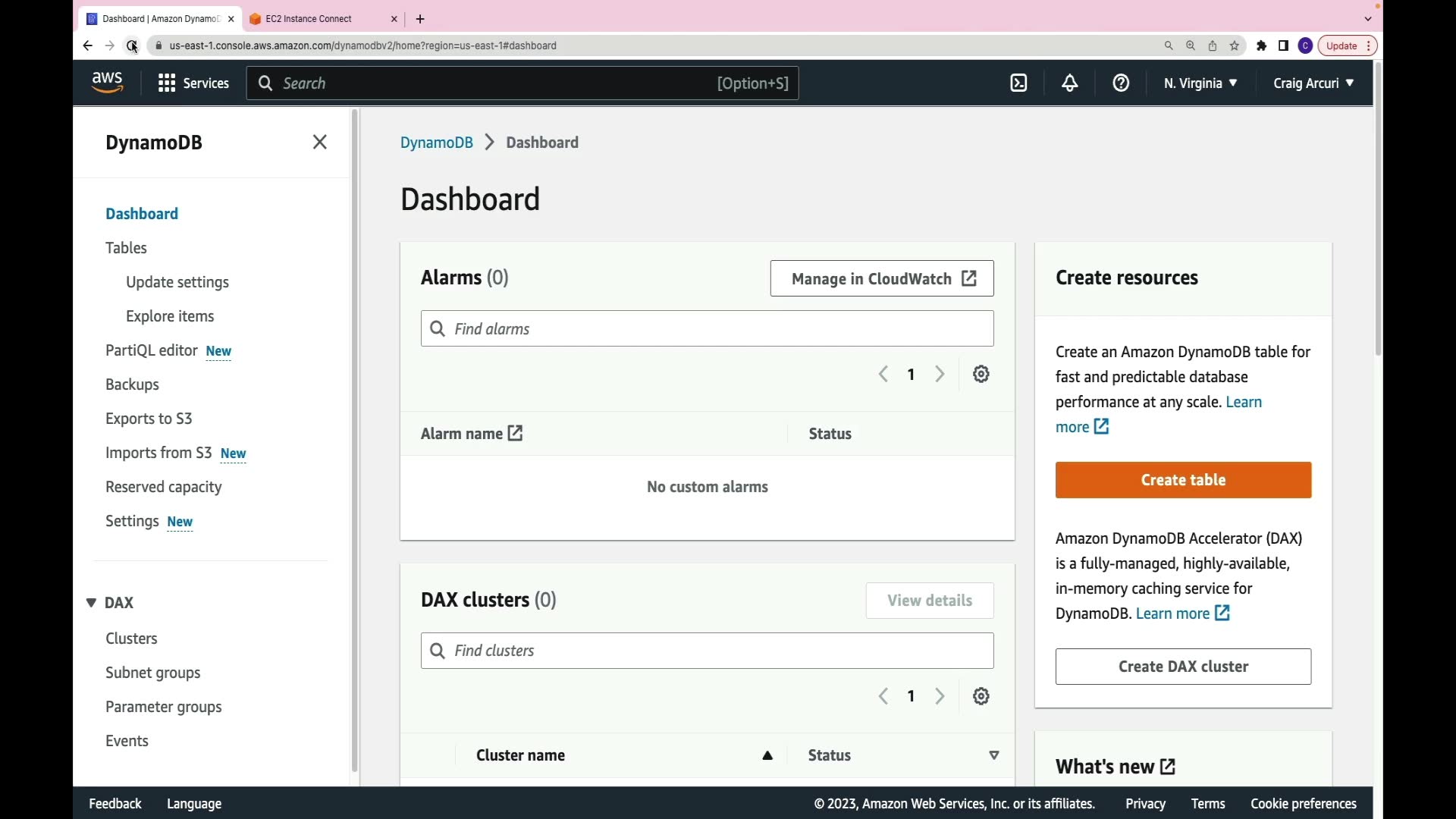
Task: Click Manage in CloudWatch button
Action: tap(881, 279)
